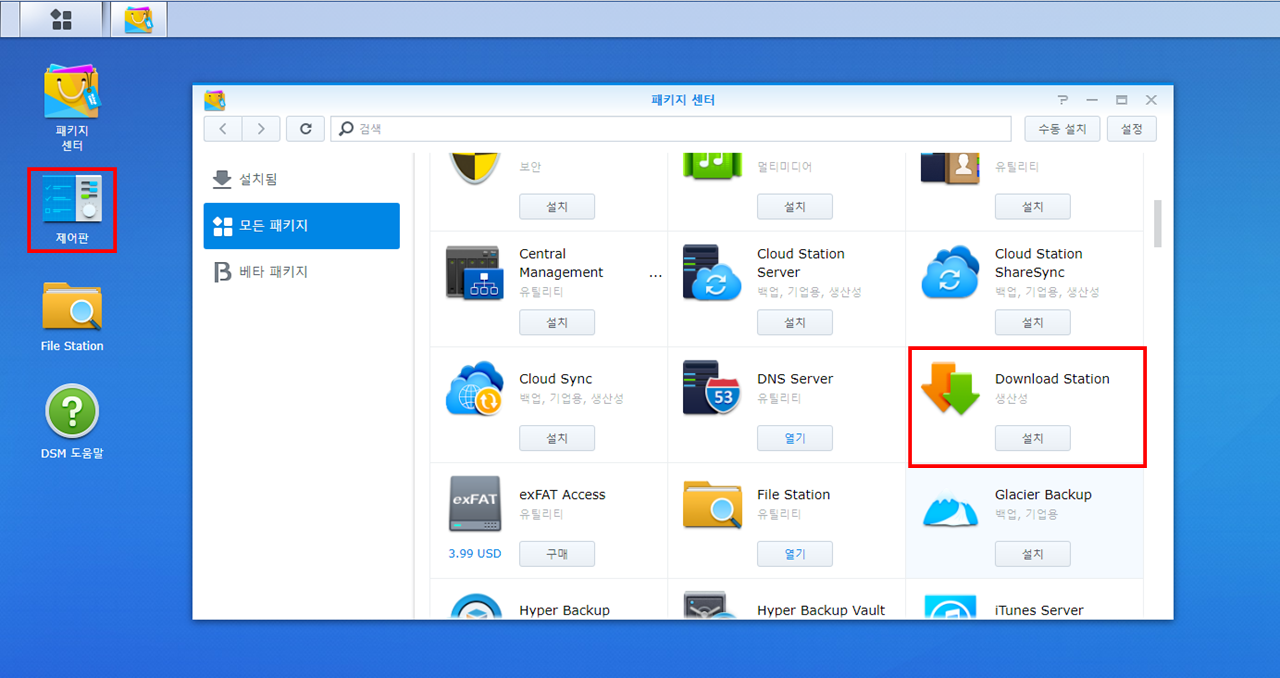Click the 수동 설치 button
Screen dimensions: 1280x678
[1062, 129]
